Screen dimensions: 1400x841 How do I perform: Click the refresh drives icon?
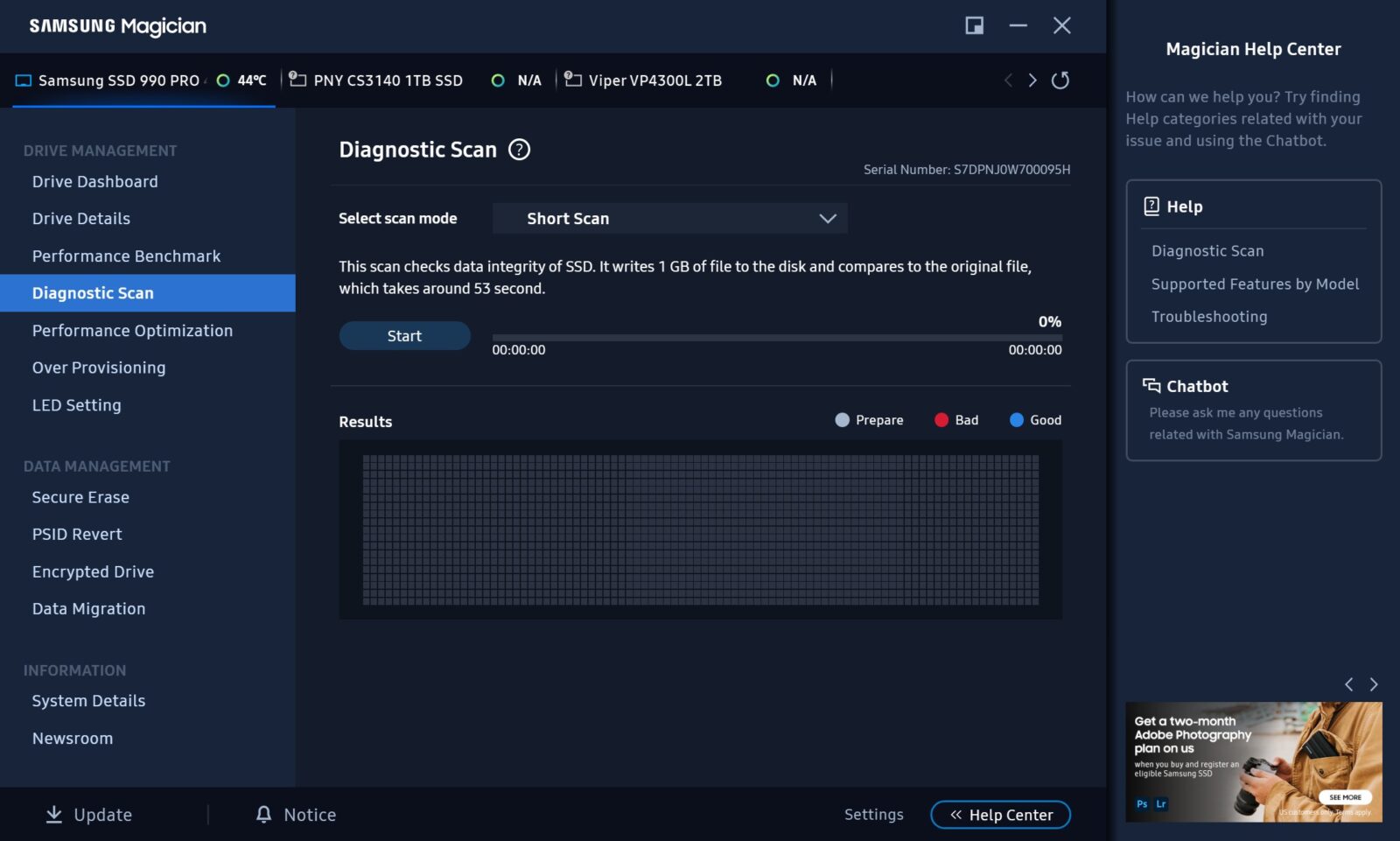pyautogui.click(x=1060, y=81)
